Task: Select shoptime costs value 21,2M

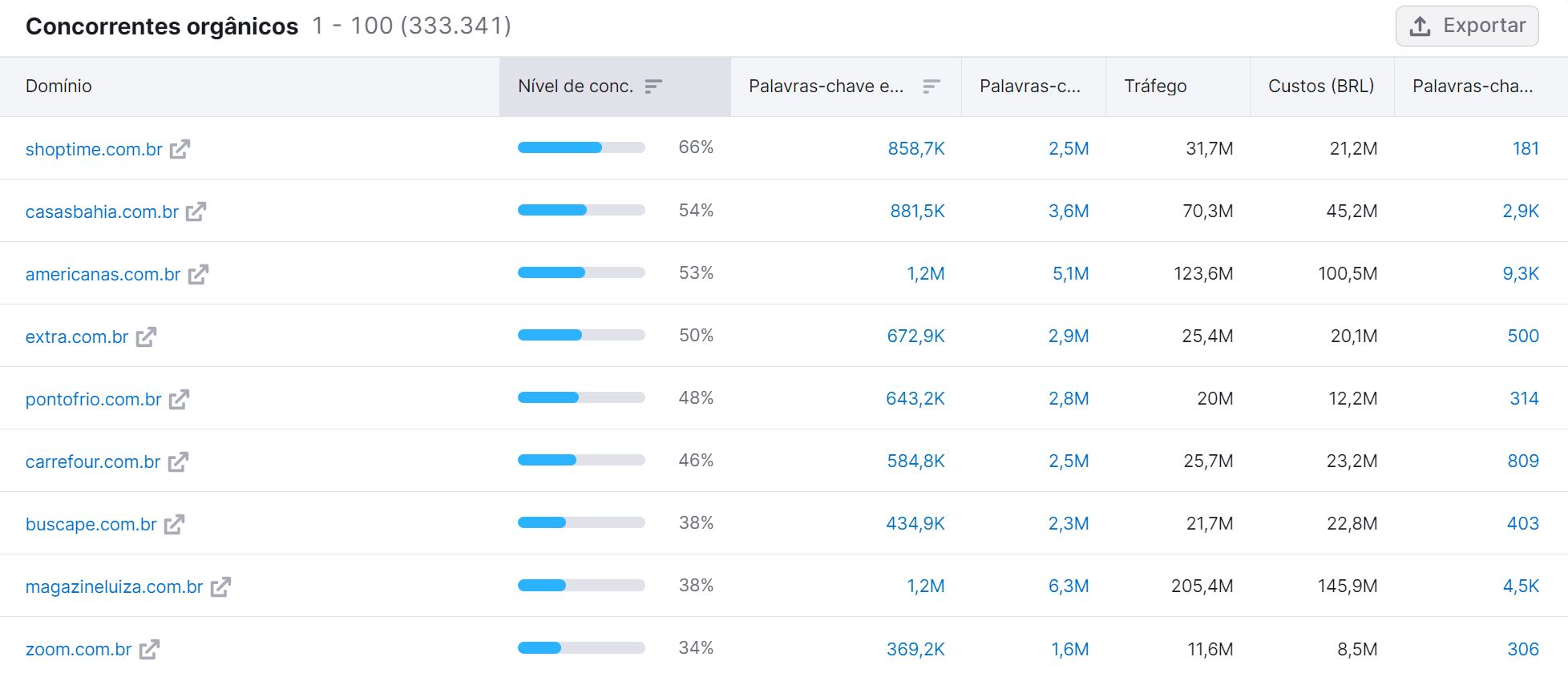Action: 1353,148
